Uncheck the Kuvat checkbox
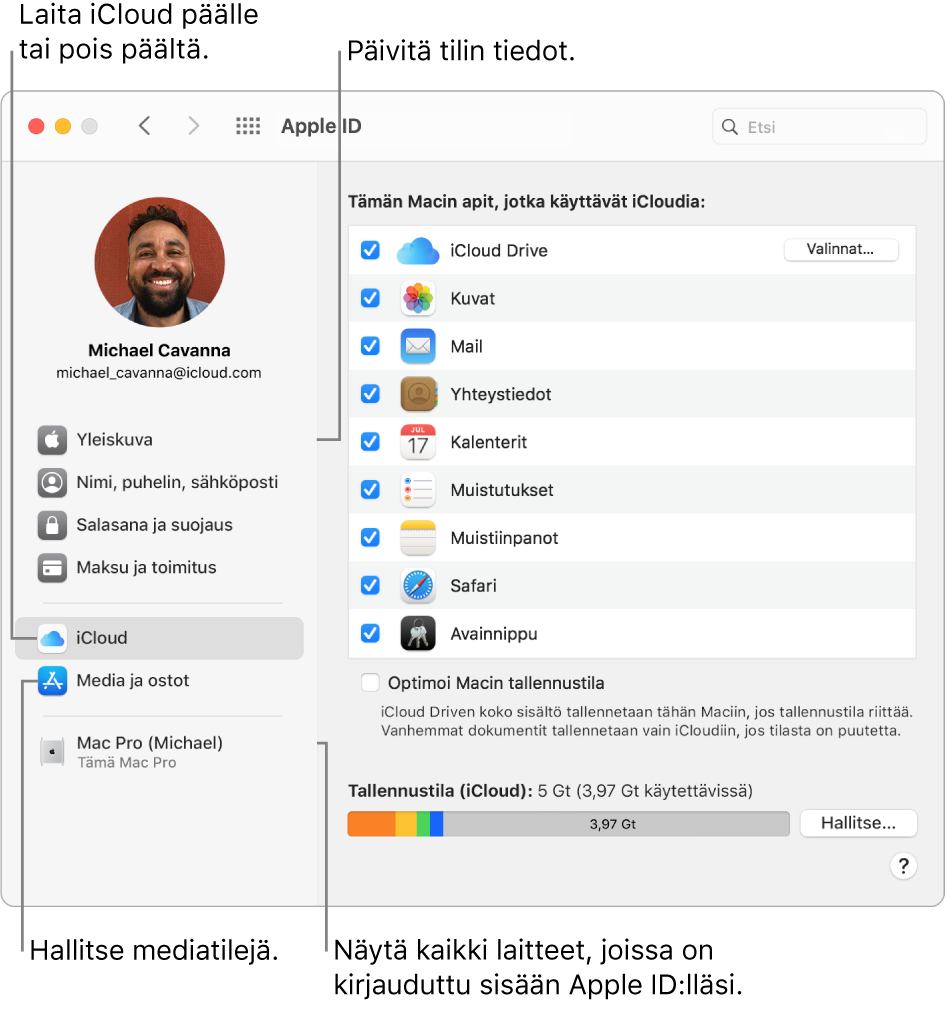Image resolution: width=947 pixels, height=1011 pixels. point(370,298)
